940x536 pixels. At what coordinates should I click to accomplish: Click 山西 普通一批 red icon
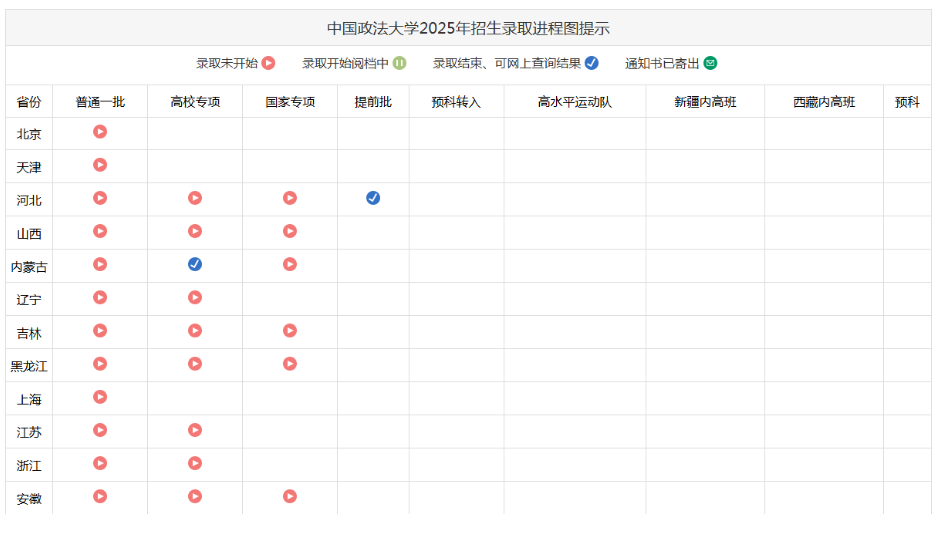(100, 231)
